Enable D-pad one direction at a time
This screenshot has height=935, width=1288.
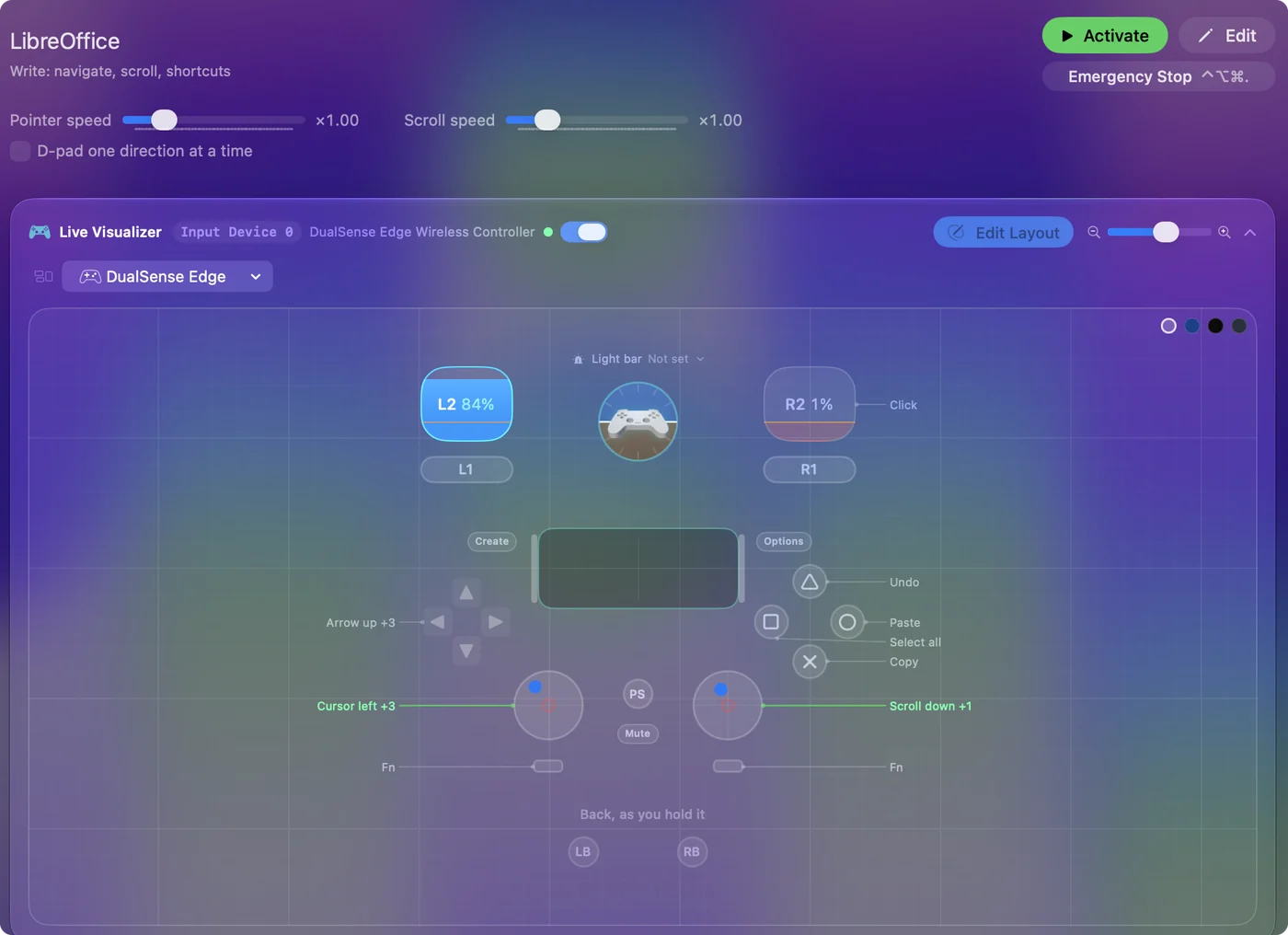pyautogui.click(x=20, y=151)
